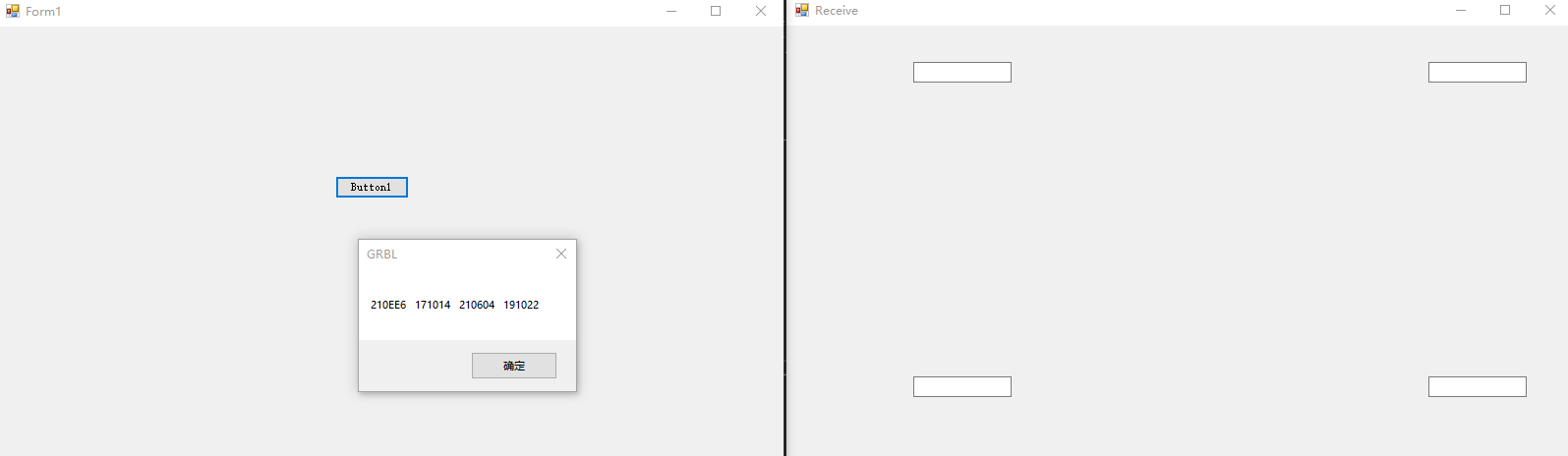Focus the top-left text box in Receive
Viewport: 1568px width, 456px height.
[x=962, y=73]
